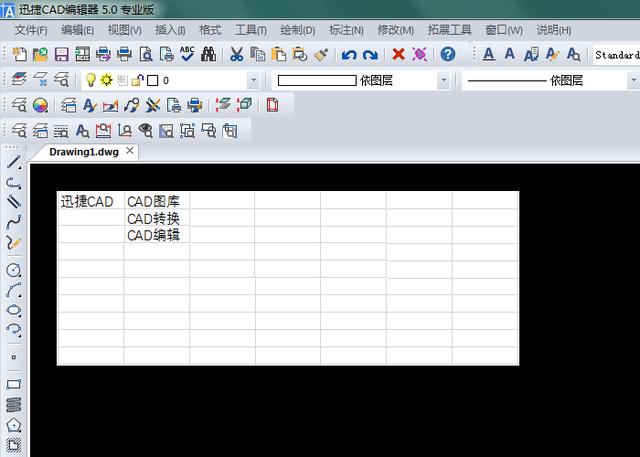Click the layer color square swatch
This screenshot has height=457, width=640.
(153, 79)
